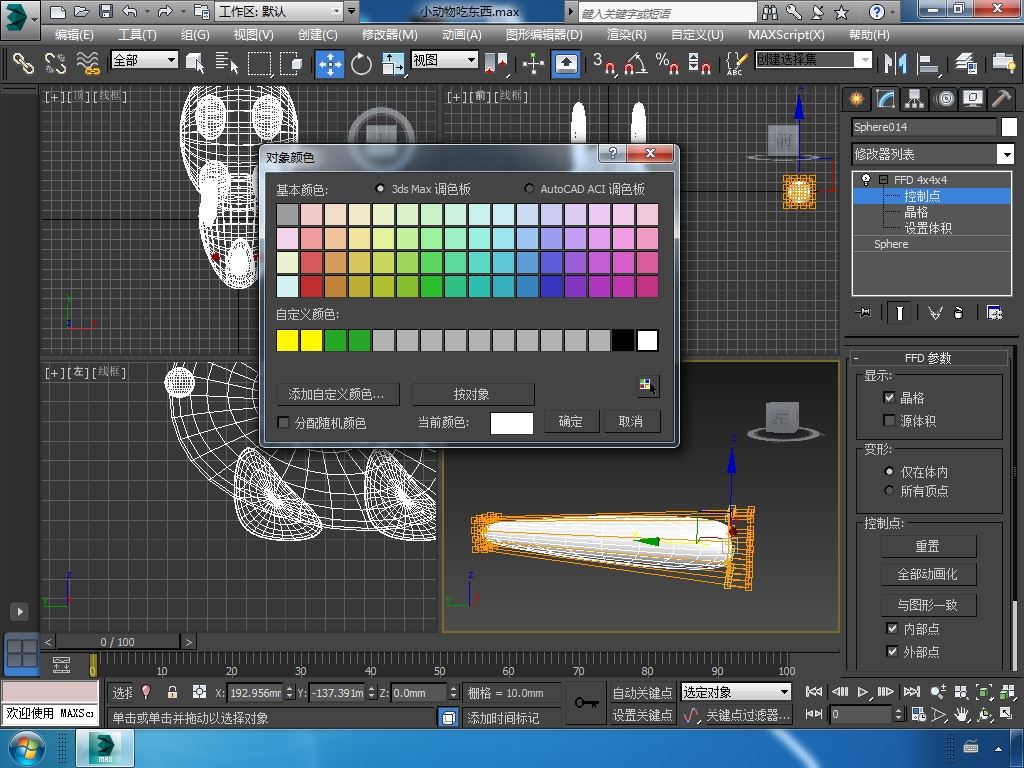This screenshot has width=1024, height=768.
Task: Open Select by Name list icon
Action: pyautogui.click(x=227, y=63)
